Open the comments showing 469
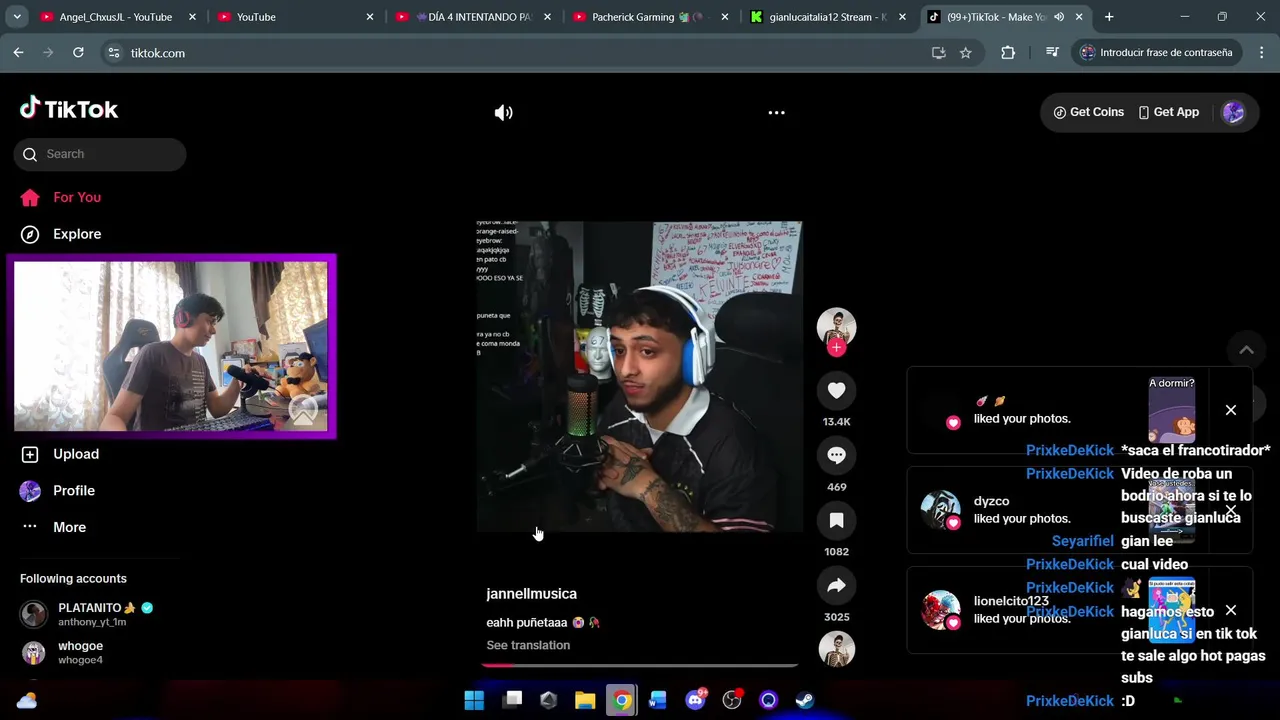1280x720 pixels. 836,456
